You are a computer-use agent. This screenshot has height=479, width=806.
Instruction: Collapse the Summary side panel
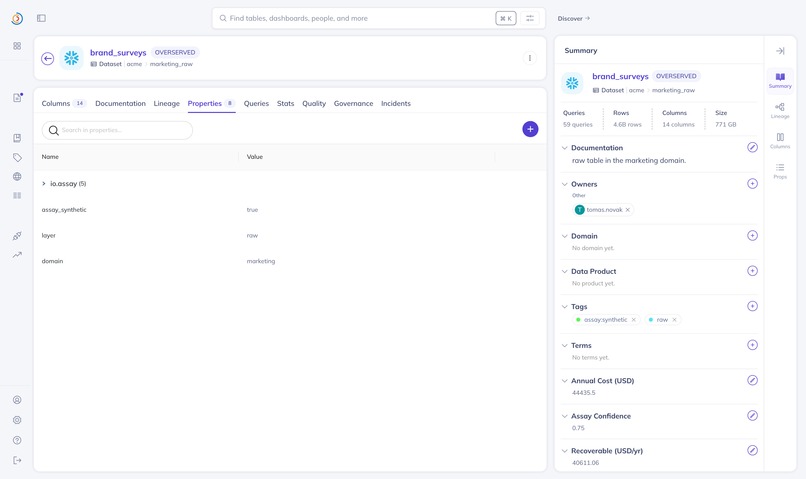coord(780,51)
